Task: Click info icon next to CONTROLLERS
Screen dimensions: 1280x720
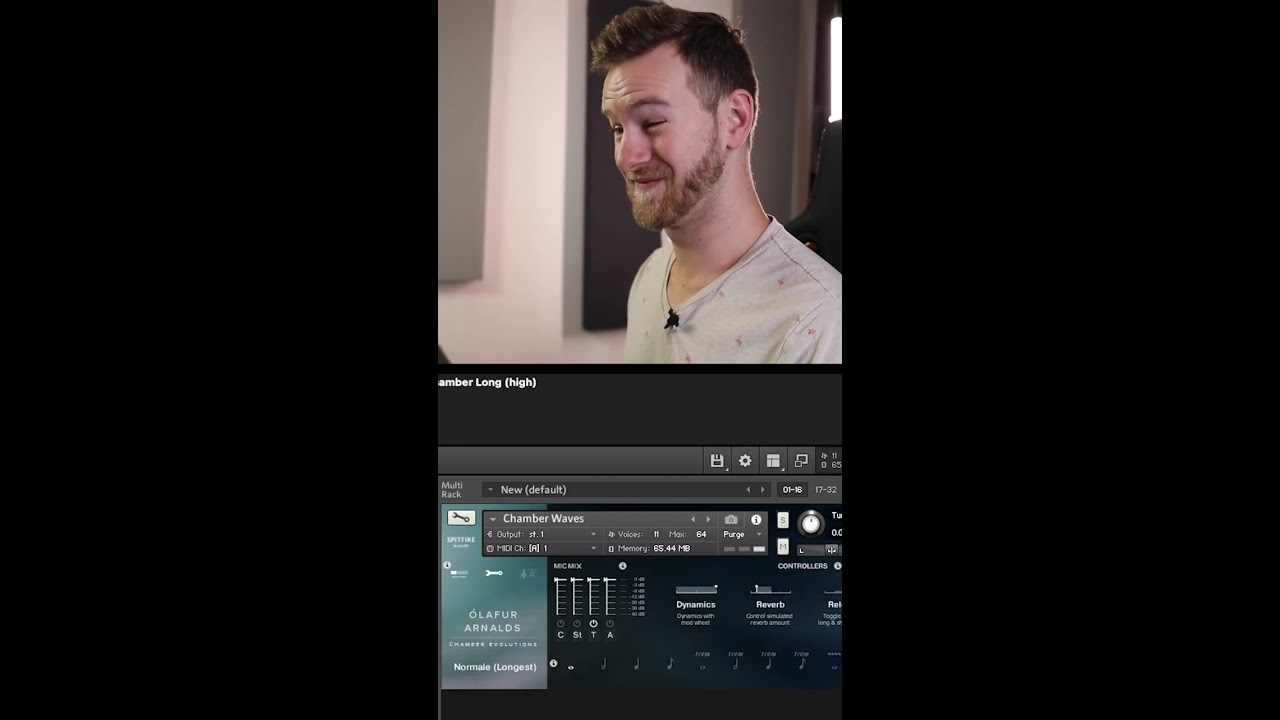Action: [x=837, y=566]
